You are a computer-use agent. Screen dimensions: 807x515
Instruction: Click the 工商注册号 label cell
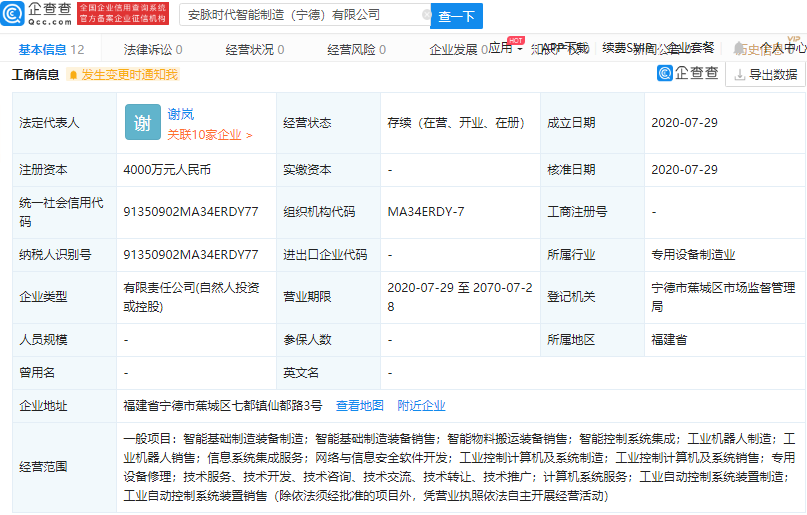[592, 211]
